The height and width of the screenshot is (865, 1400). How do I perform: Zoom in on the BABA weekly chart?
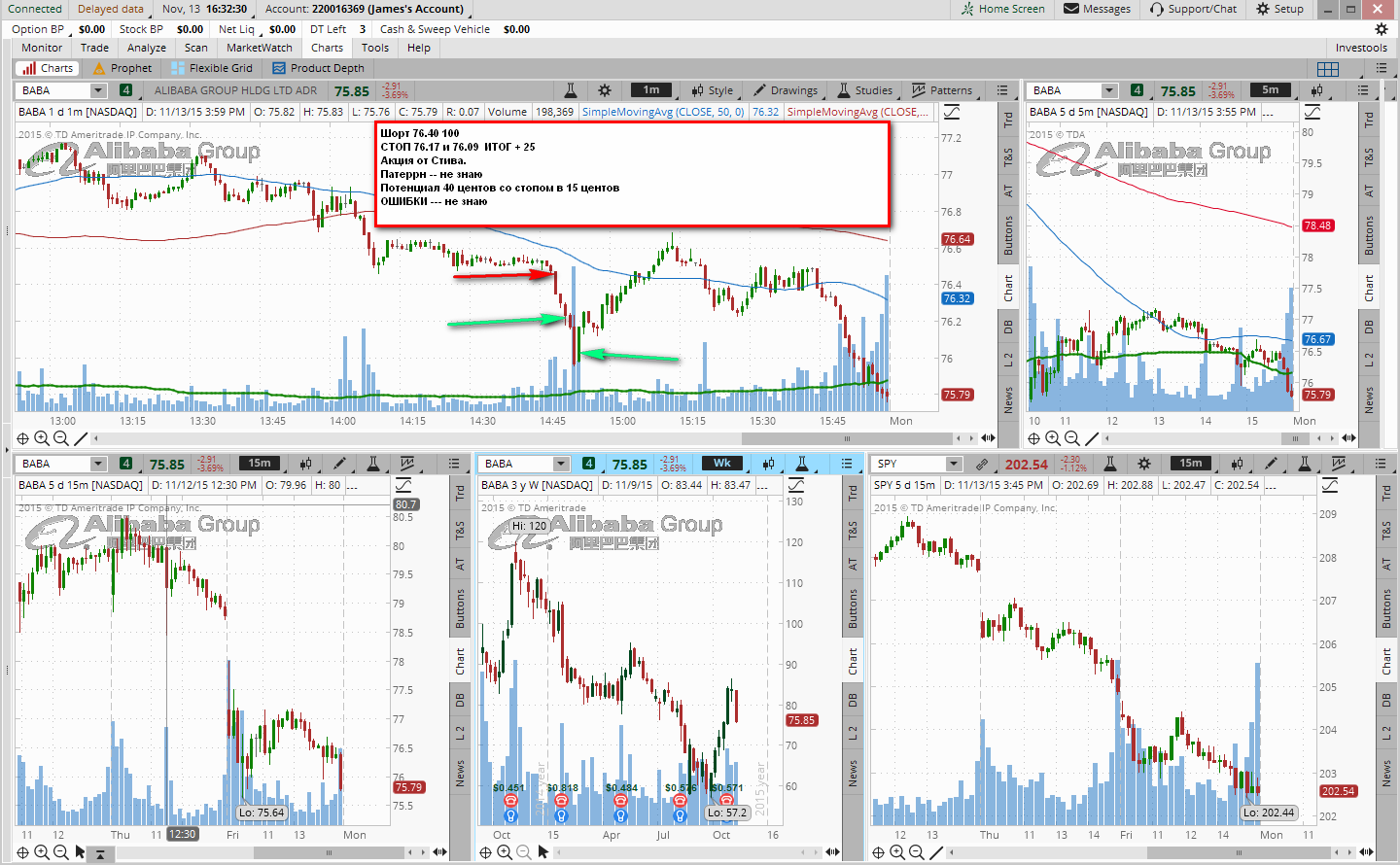click(x=504, y=852)
